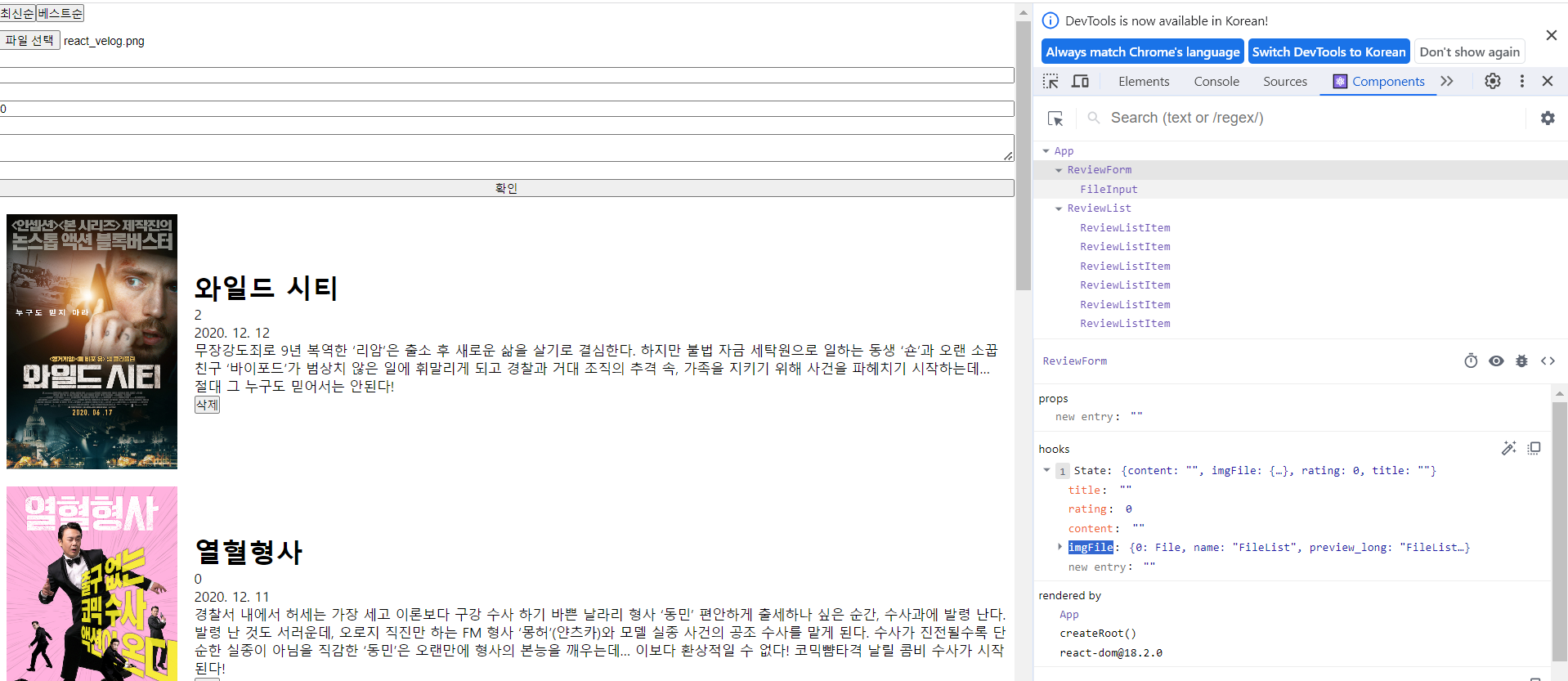Select the React component picker icon
The height and width of the screenshot is (681, 1568).
click(1055, 119)
